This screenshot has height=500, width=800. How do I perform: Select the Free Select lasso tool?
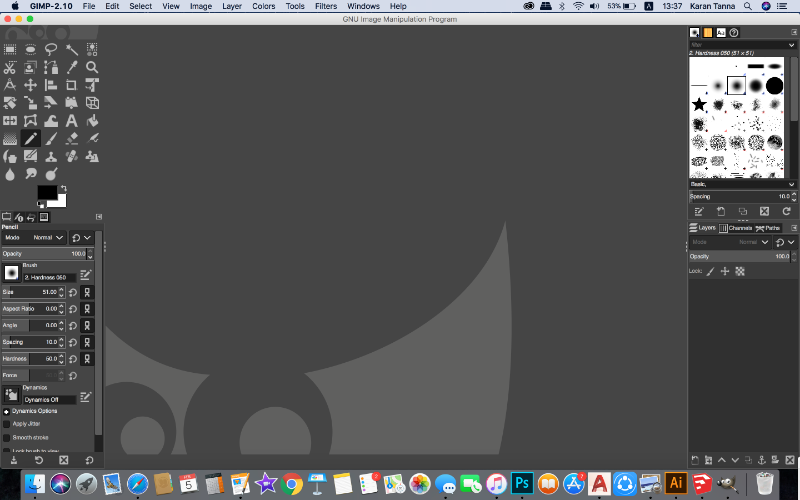point(51,49)
